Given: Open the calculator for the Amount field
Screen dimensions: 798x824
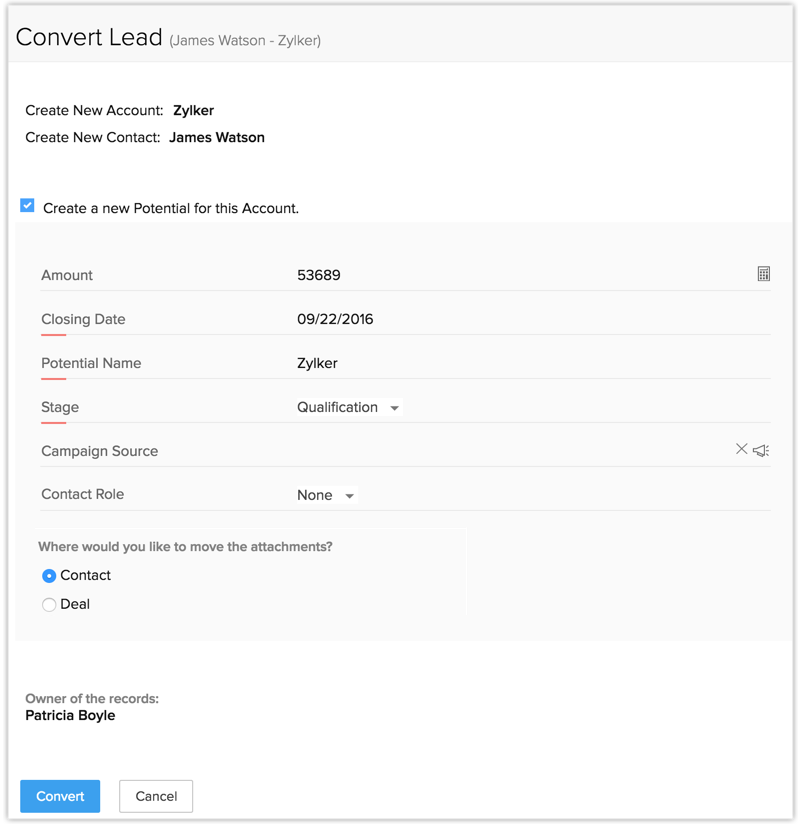Looking at the screenshot, I should pos(763,274).
